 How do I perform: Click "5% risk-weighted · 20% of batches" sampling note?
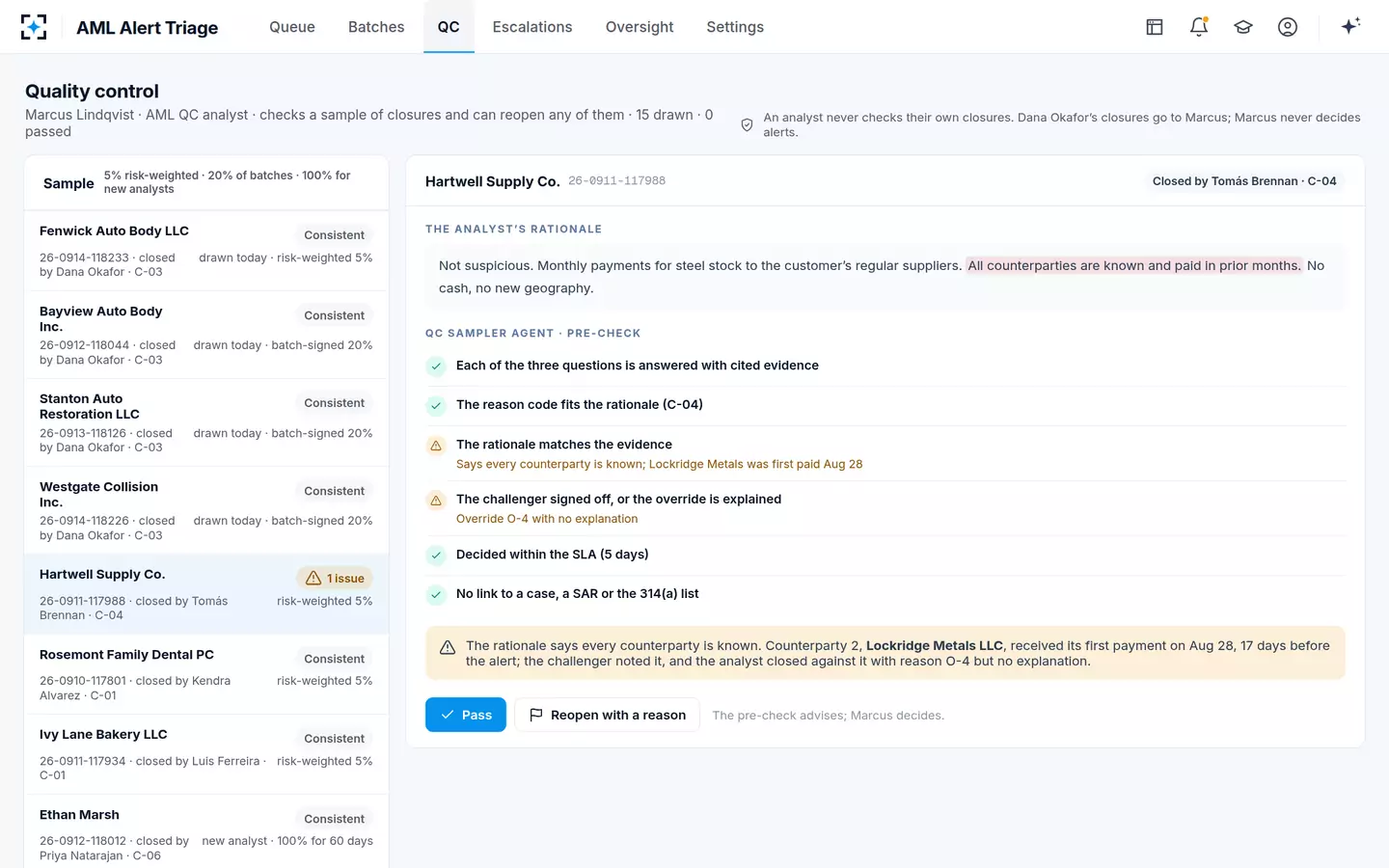pyautogui.click(x=227, y=182)
